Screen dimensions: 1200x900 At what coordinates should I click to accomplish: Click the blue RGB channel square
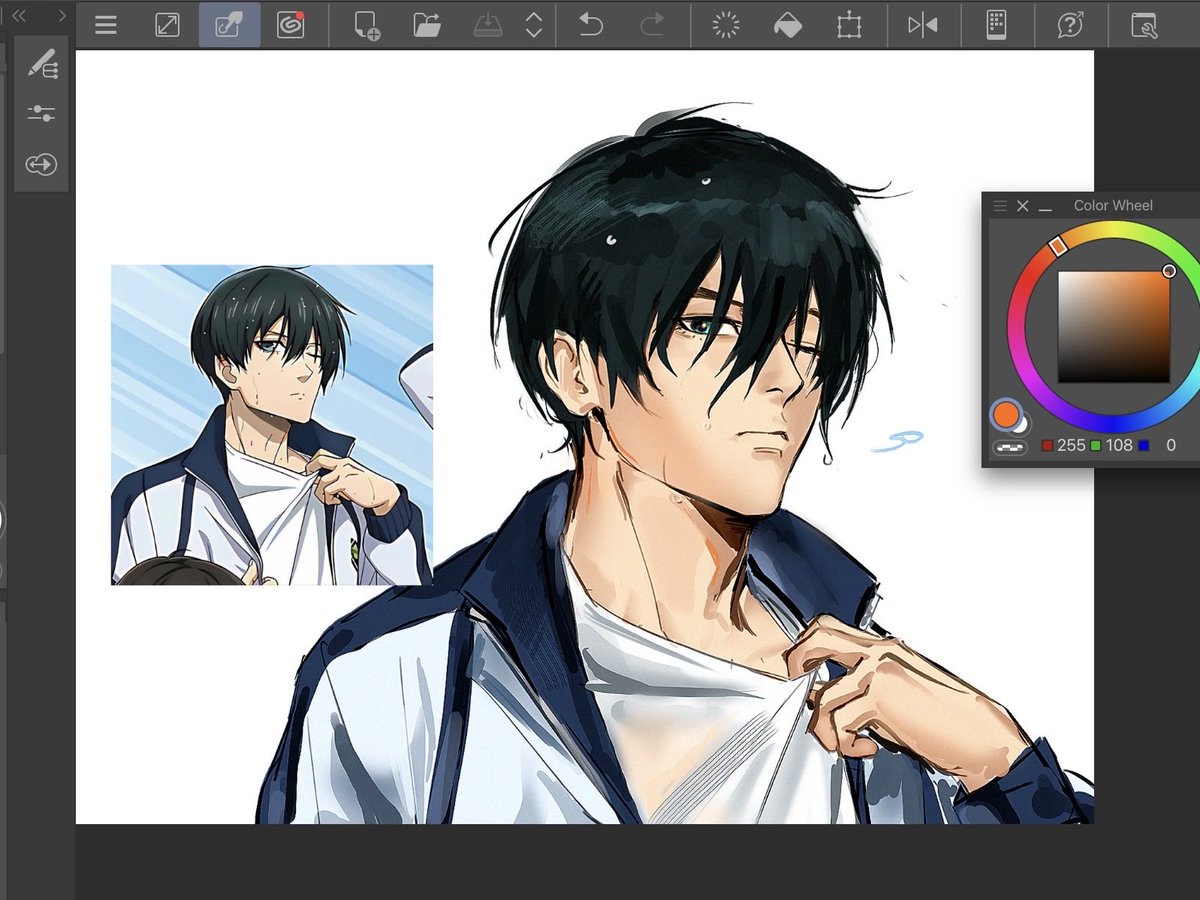tap(1143, 446)
